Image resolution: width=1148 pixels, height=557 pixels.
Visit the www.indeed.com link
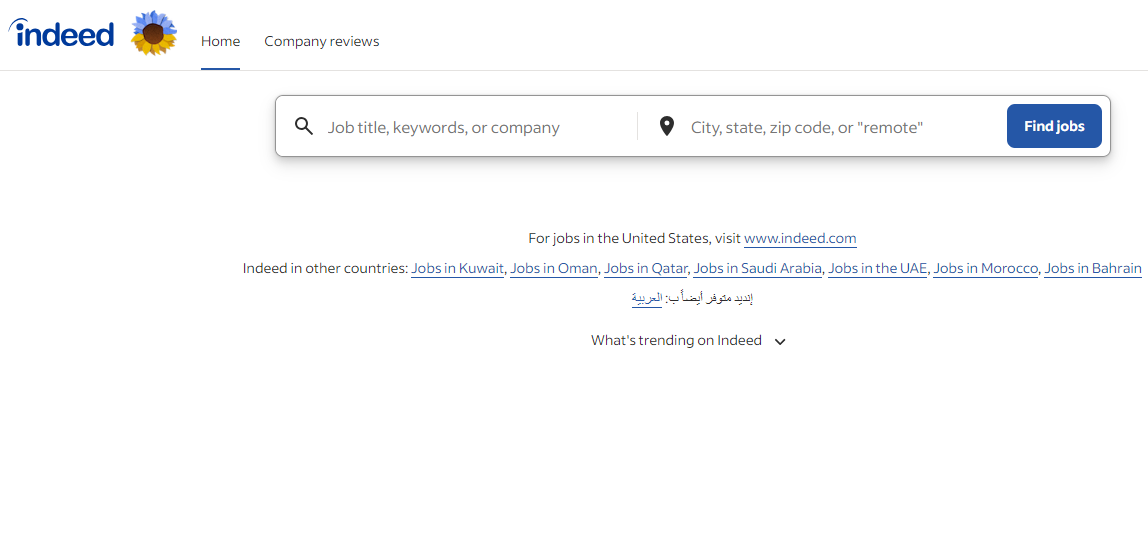(800, 238)
